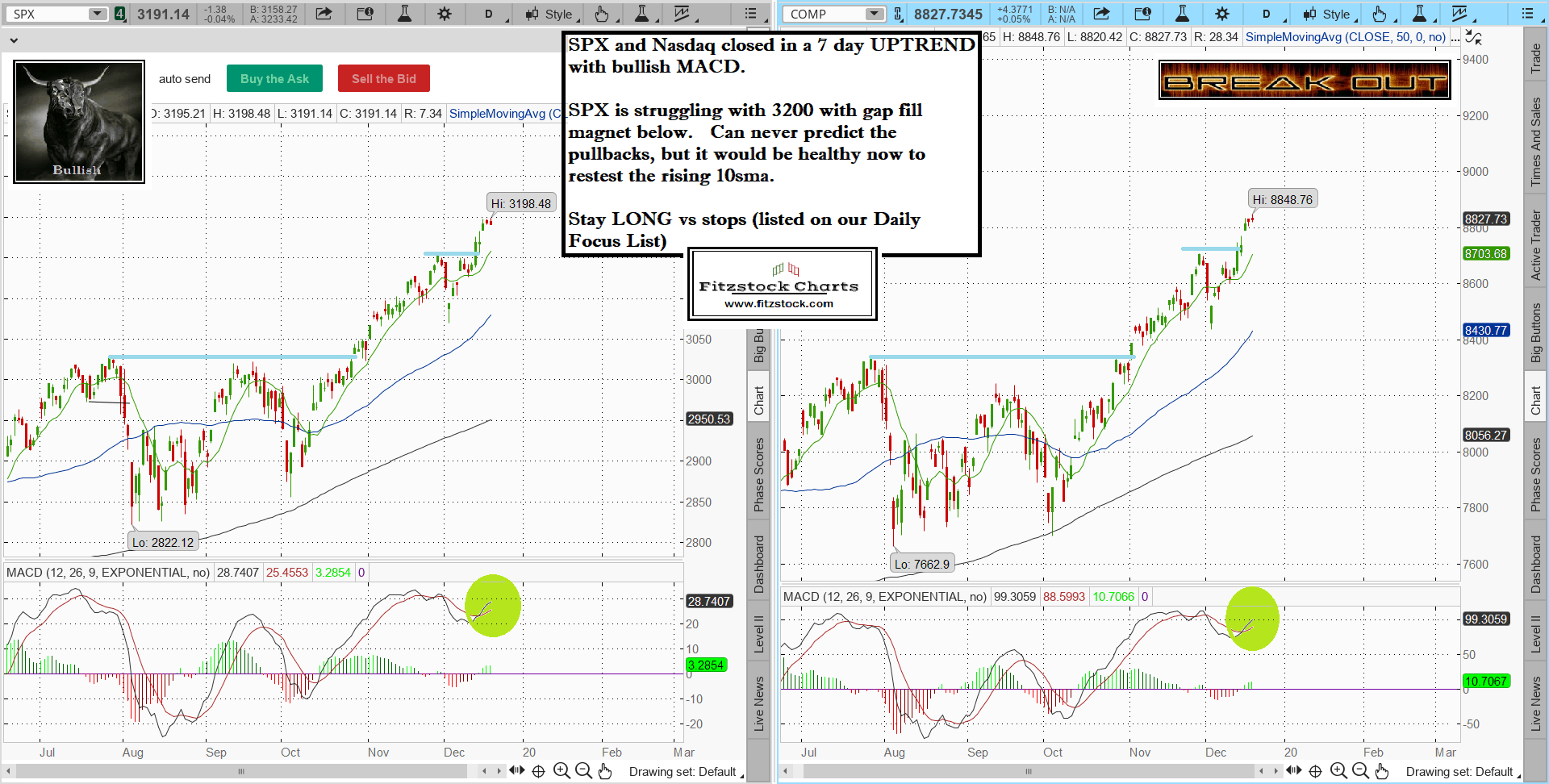
Task: Open the patterns icon in the SPX toolbar
Action: pyautogui.click(x=683, y=14)
